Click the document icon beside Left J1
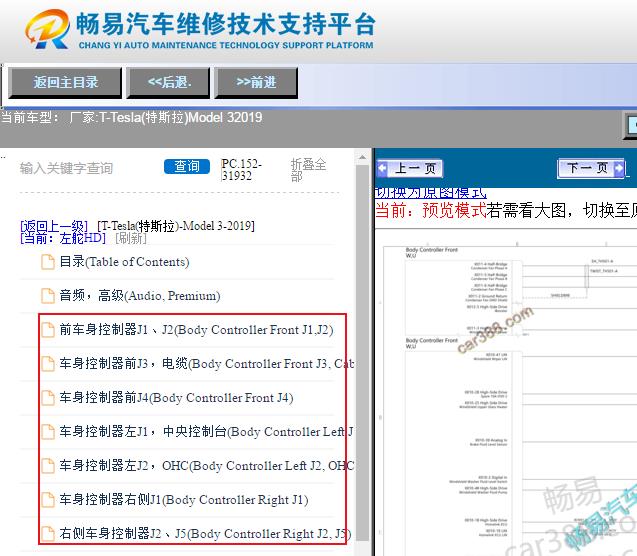 click(48, 431)
